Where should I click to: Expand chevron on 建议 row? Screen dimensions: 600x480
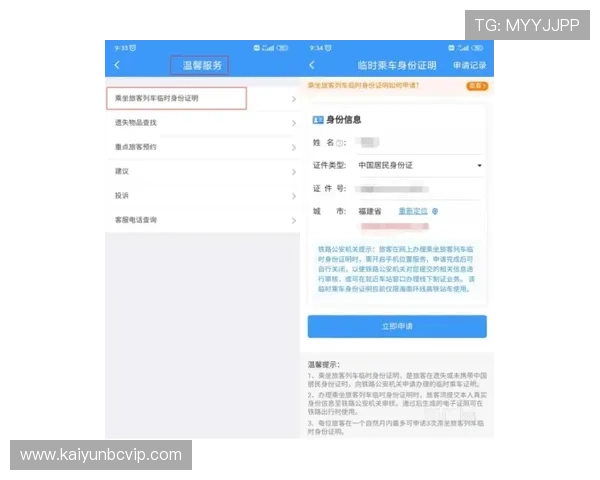[x=293, y=172]
